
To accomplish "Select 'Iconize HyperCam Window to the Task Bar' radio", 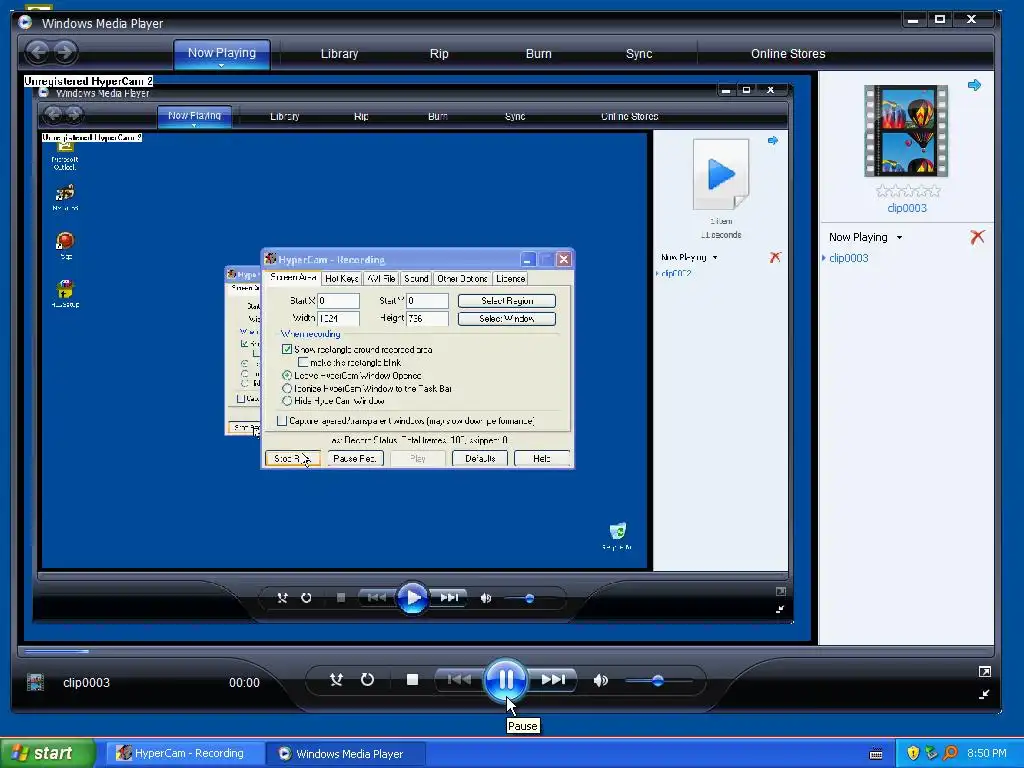I will tap(287, 389).
